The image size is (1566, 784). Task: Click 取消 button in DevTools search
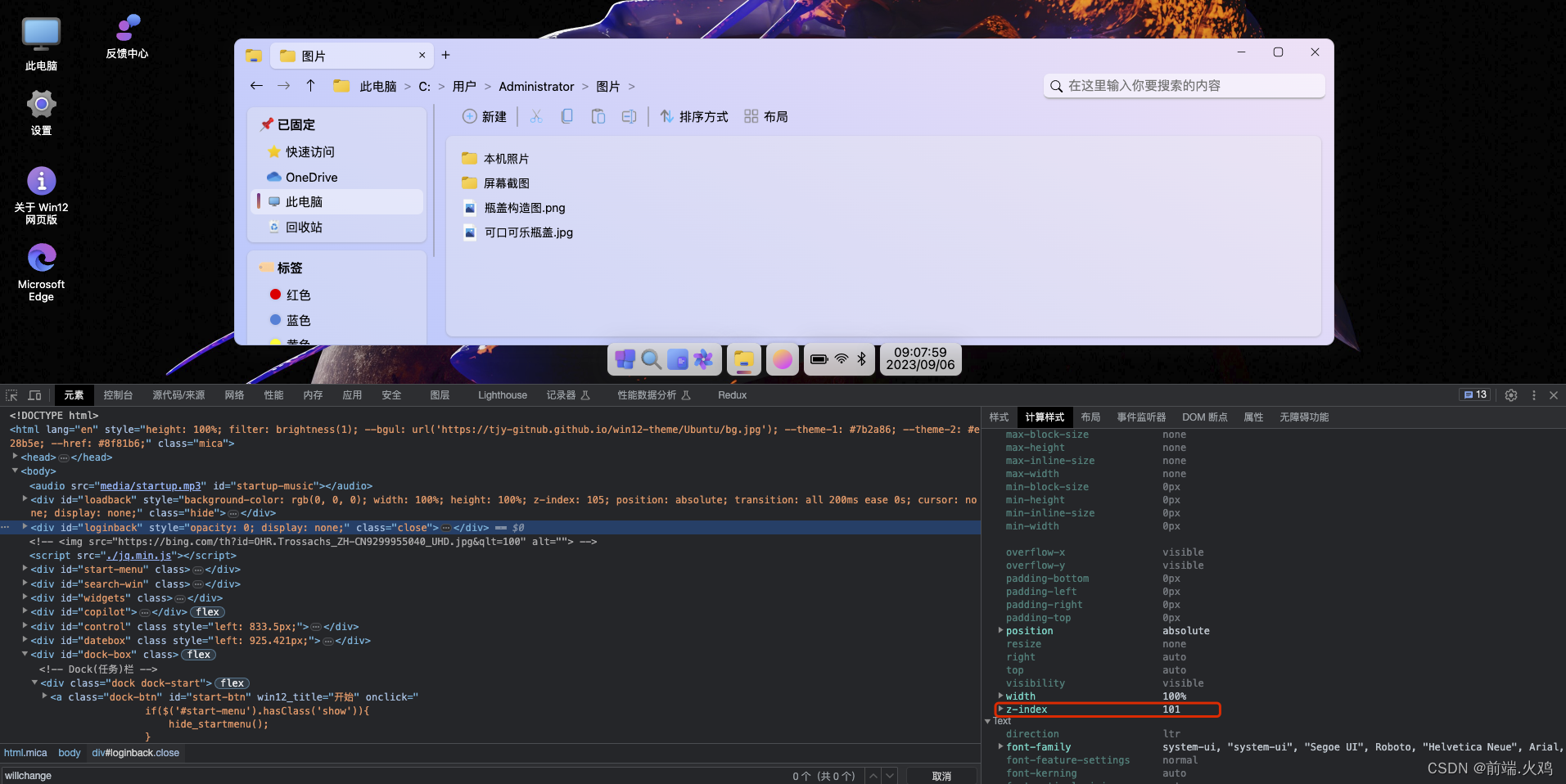point(941,776)
